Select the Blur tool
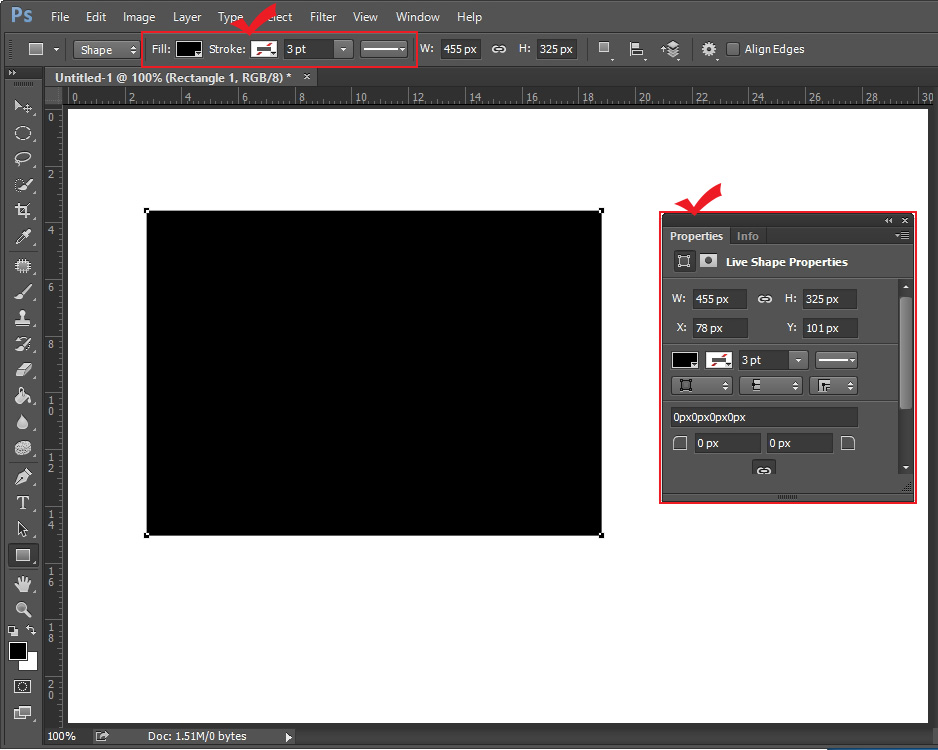 tap(23, 422)
